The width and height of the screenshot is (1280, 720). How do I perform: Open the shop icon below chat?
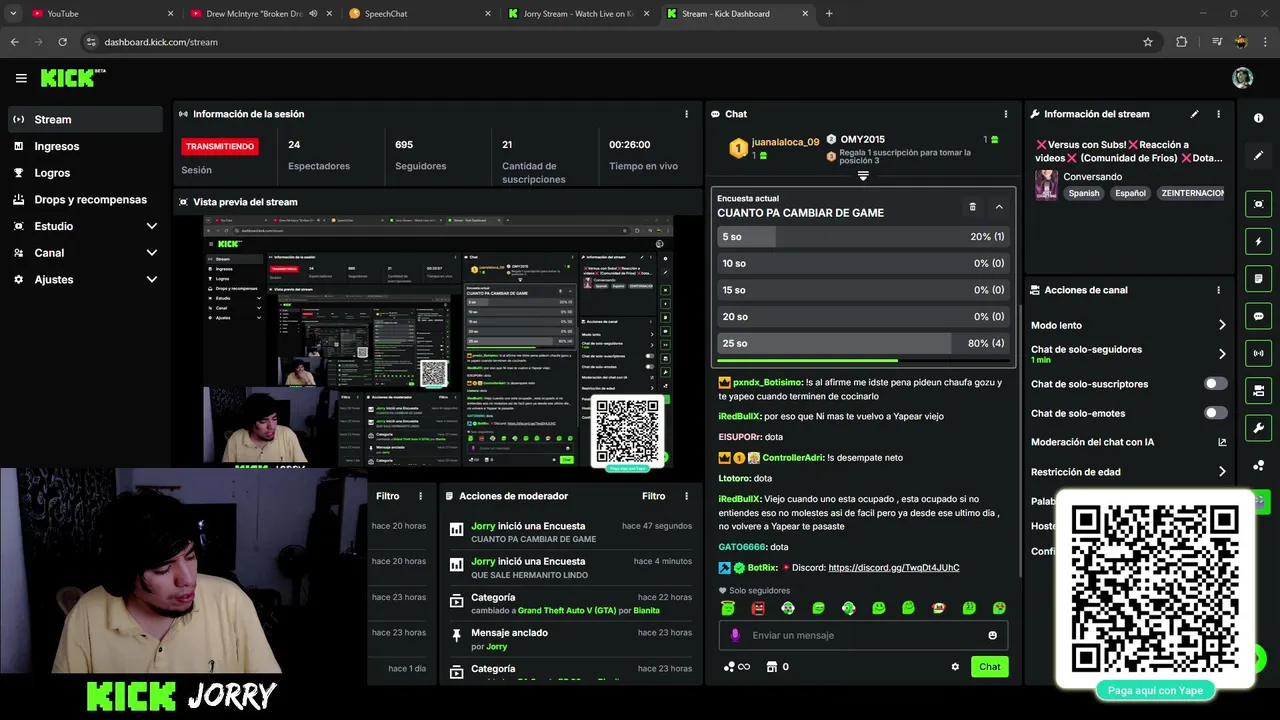click(x=772, y=667)
